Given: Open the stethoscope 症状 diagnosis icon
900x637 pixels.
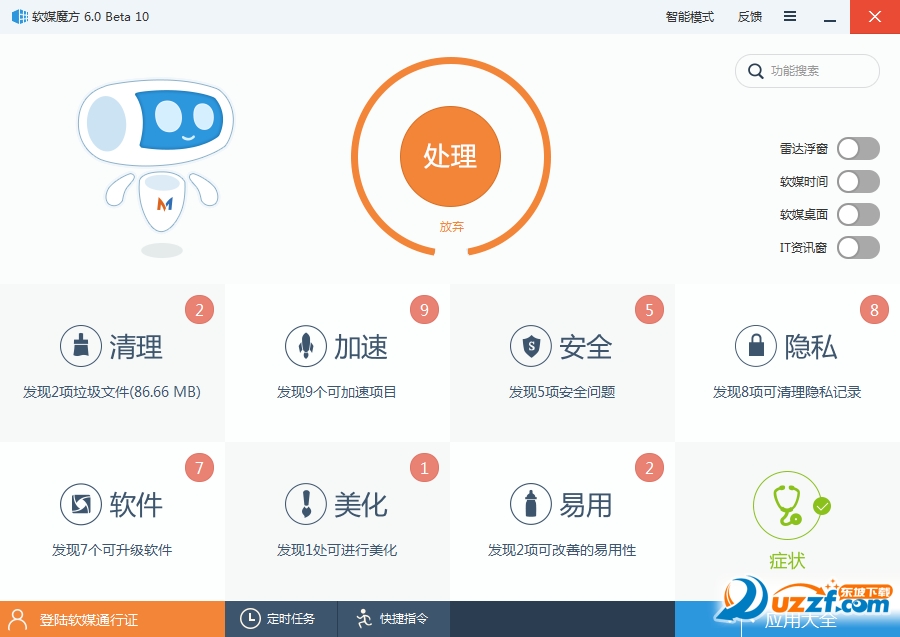Looking at the screenshot, I should click(x=787, y=506).
